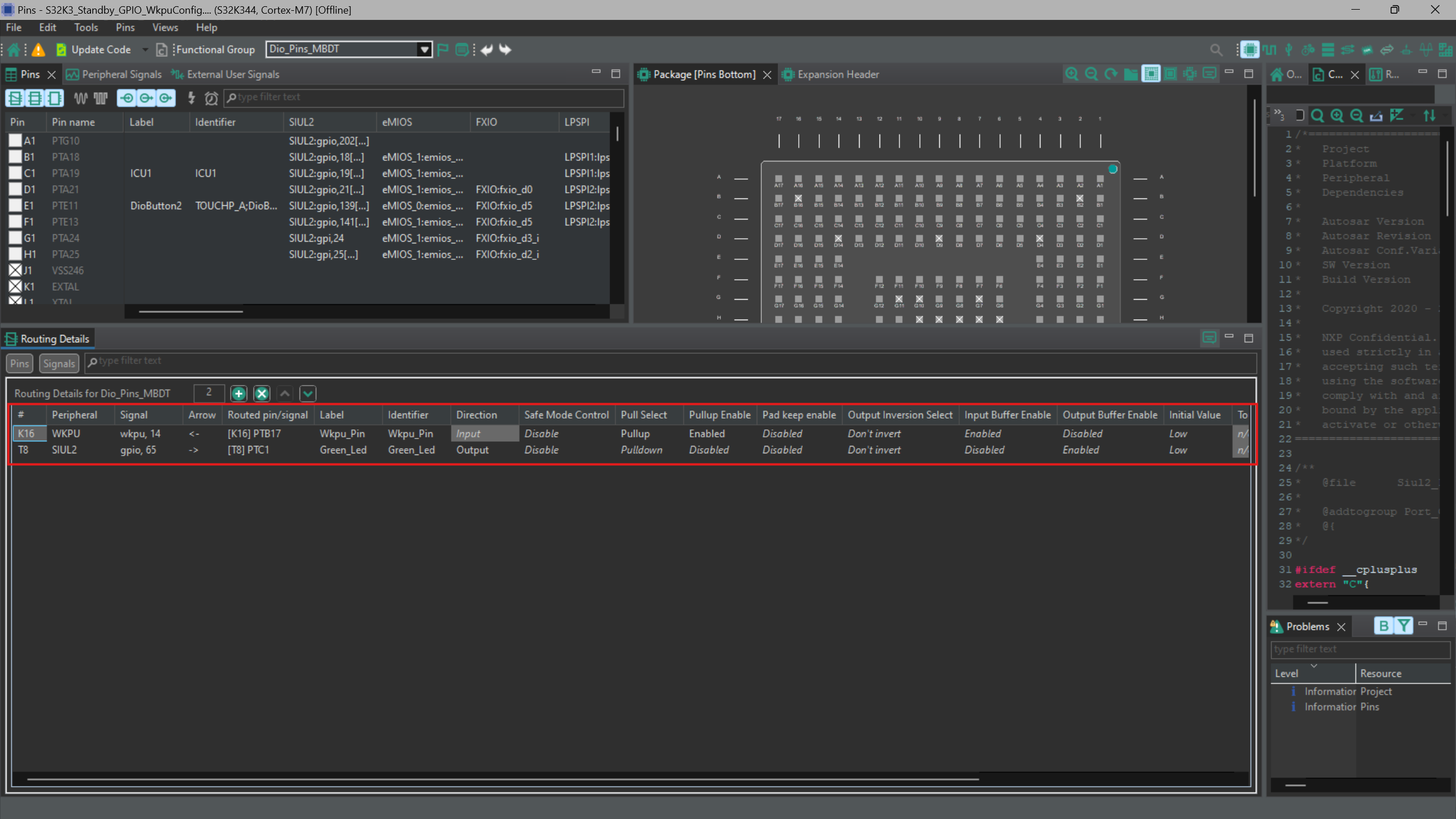Viewport: 1456px width, 819px height.
Task: Switch Routing Details to Signals view
Action: point(59,363)
